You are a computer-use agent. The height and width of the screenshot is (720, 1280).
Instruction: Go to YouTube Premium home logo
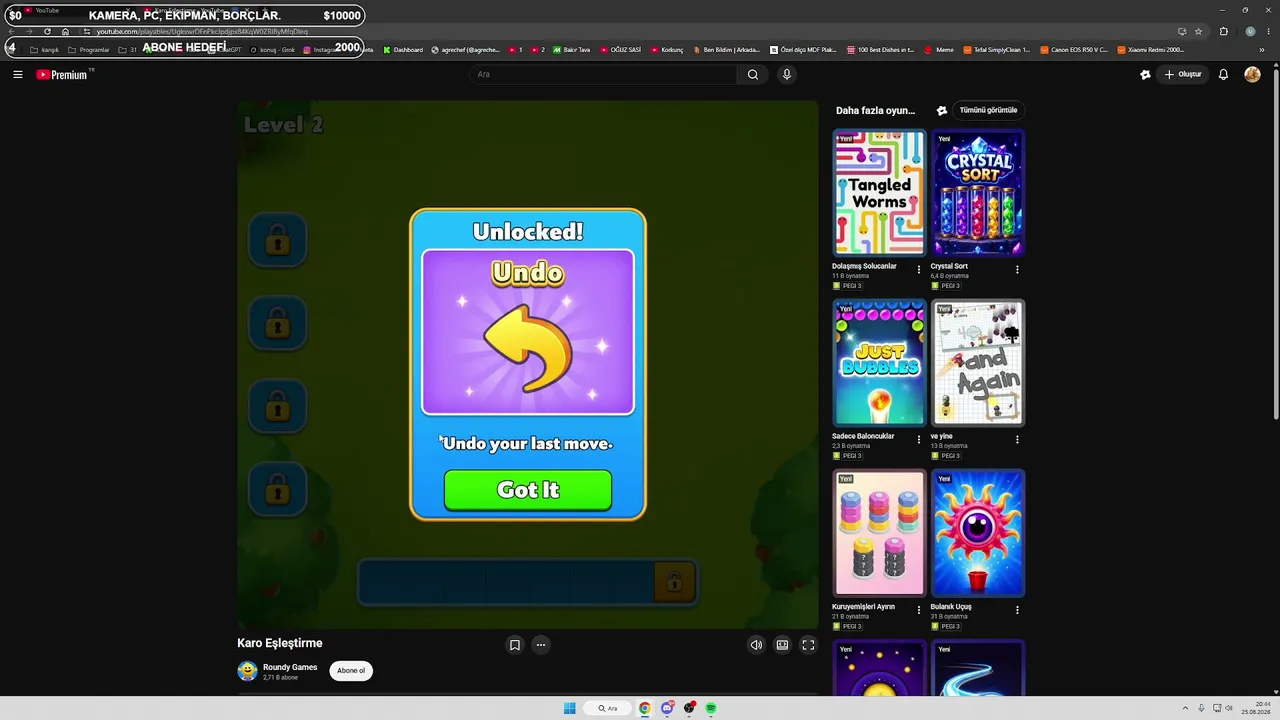(x=62, y=74)
